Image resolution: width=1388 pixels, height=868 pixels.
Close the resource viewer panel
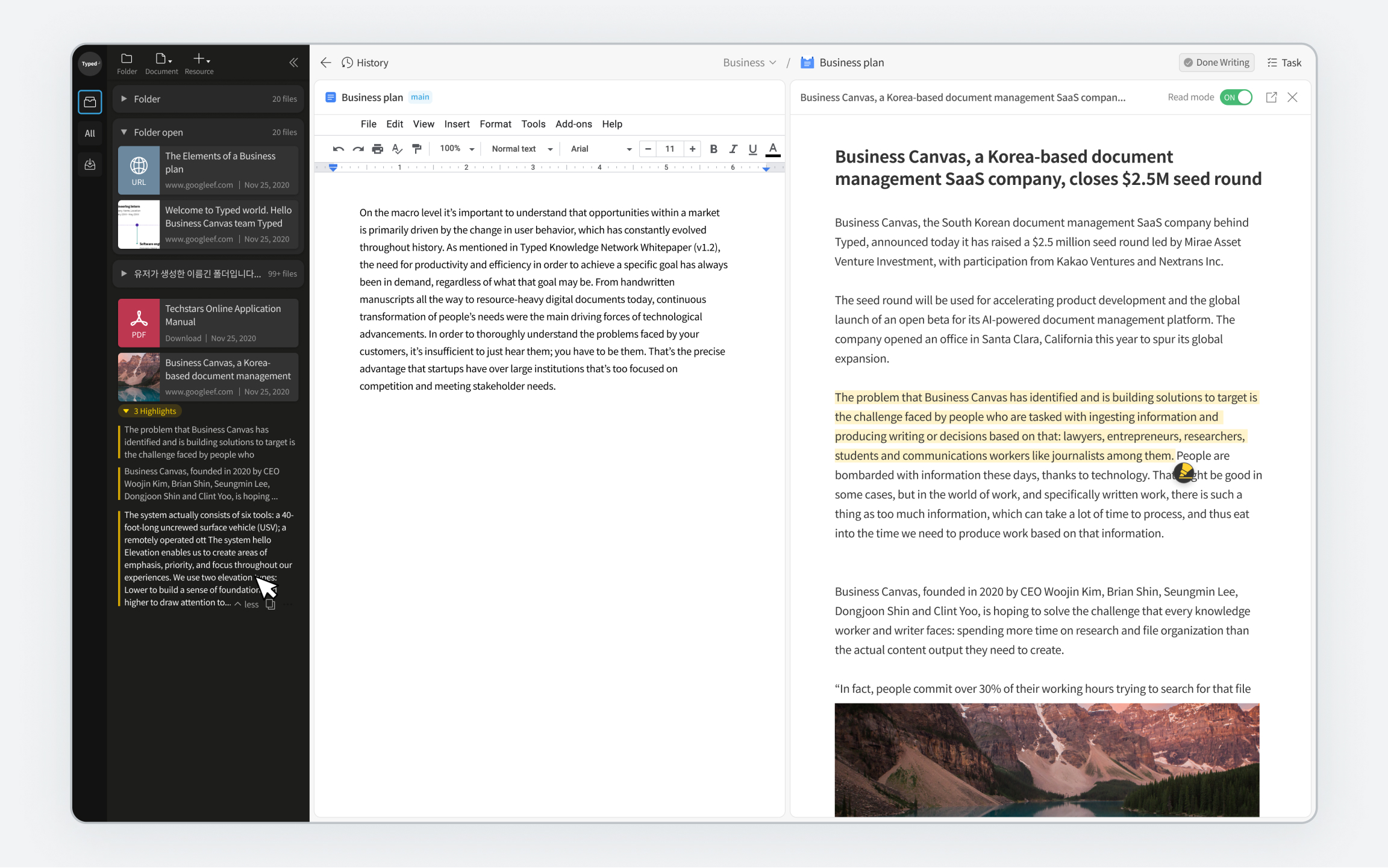[x=1293, y=98]
